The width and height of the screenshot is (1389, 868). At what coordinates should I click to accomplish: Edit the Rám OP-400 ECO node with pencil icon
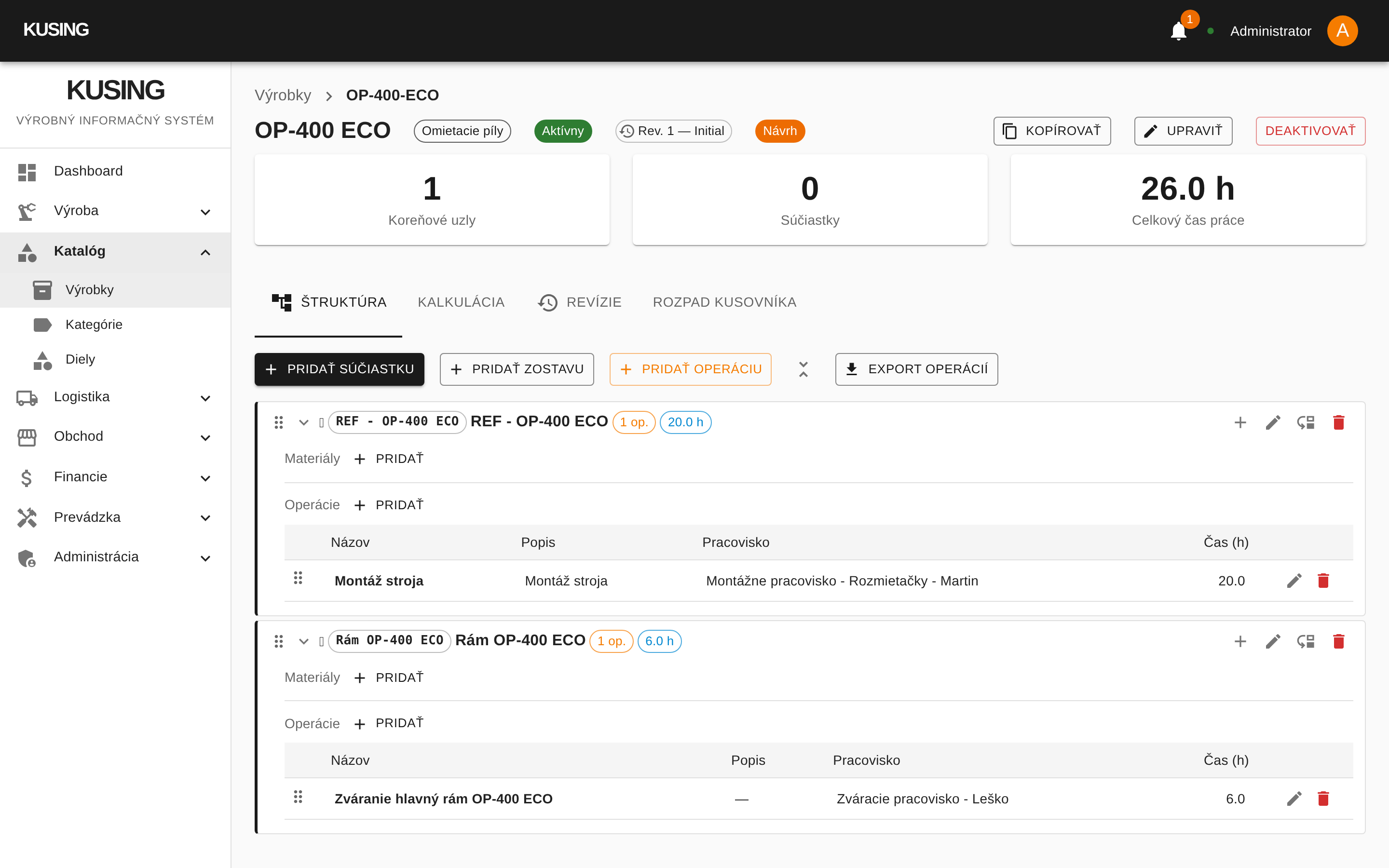1273,641
